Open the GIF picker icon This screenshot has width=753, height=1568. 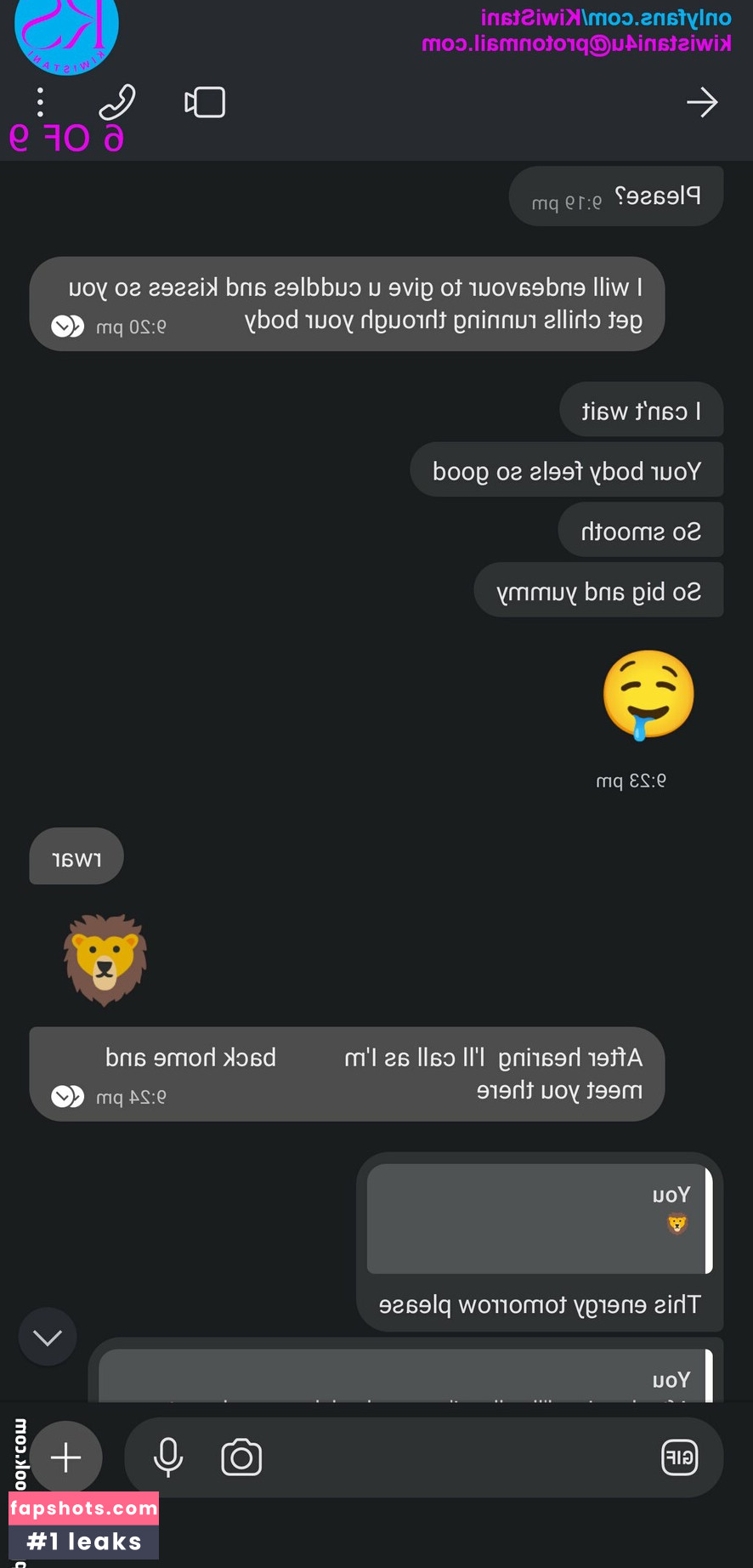pos(679,1457)
